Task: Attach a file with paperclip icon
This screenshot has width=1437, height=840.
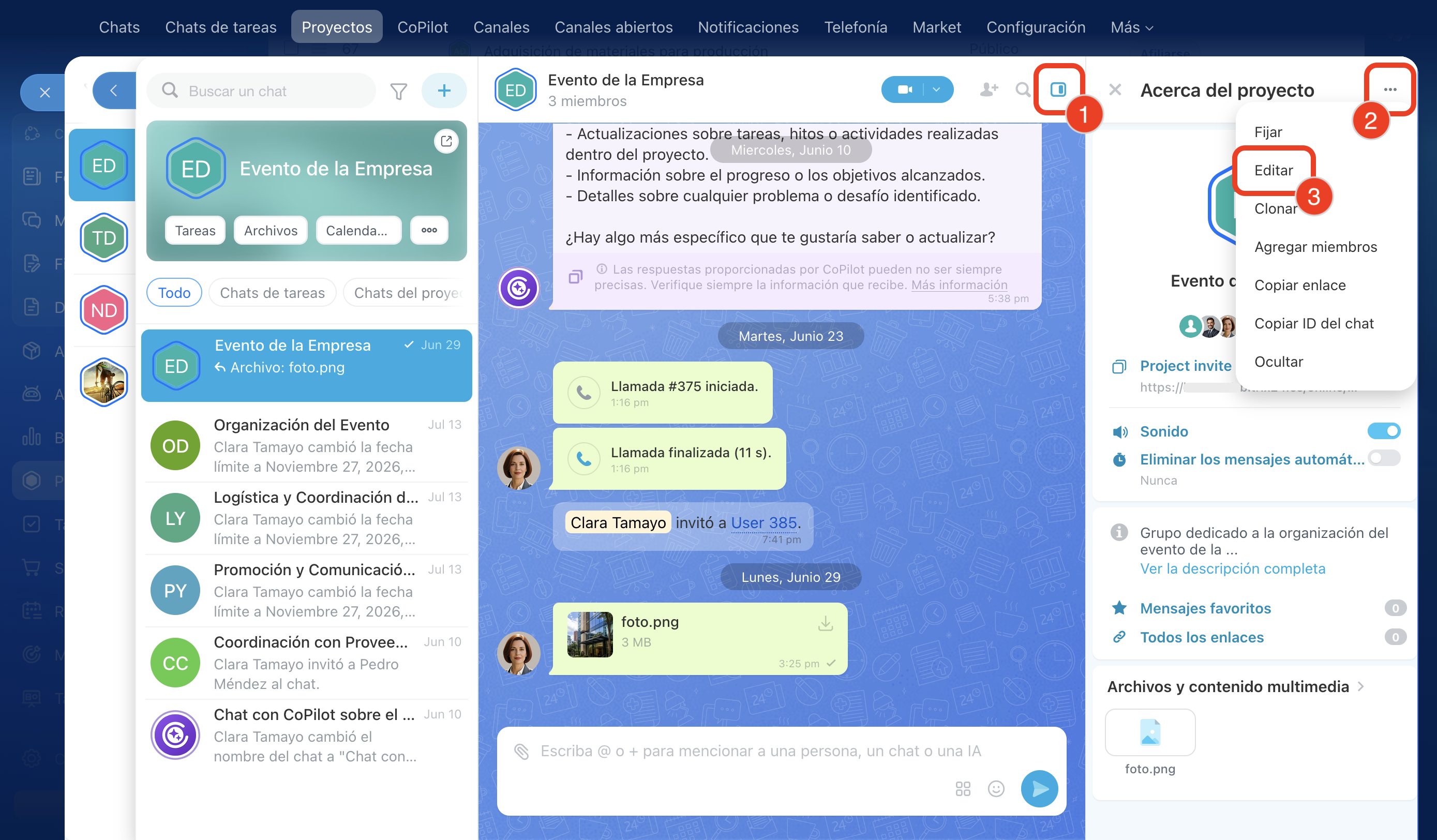Action: [x=521, y=752]
